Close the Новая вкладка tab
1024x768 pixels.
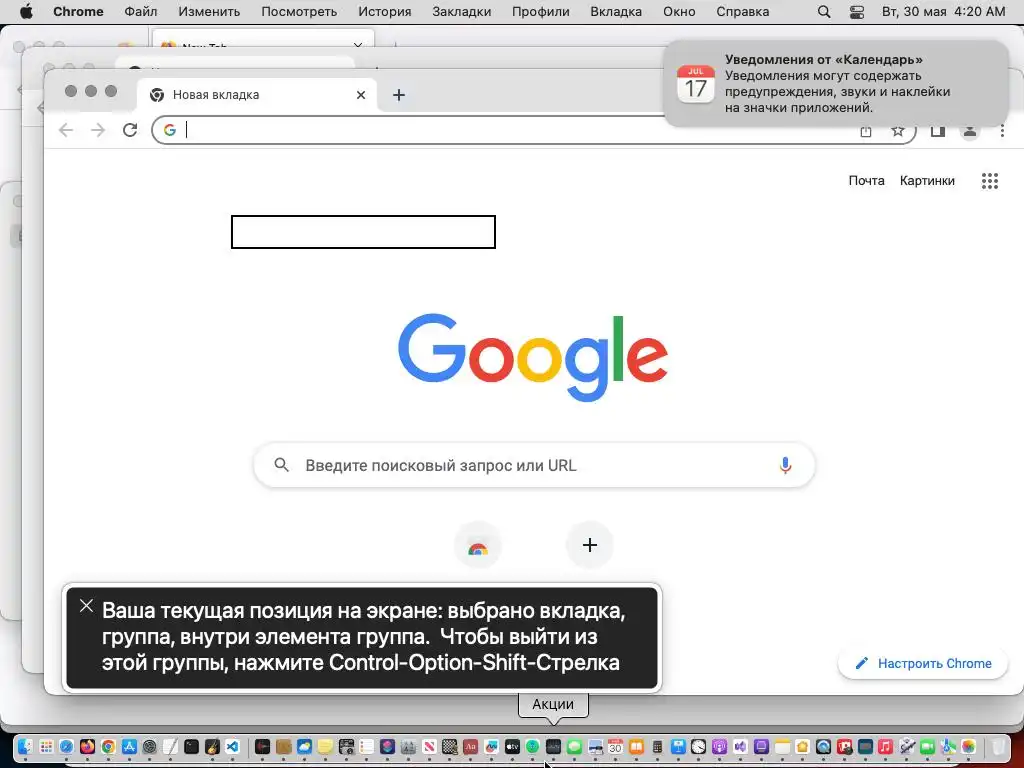coord(360,95)
